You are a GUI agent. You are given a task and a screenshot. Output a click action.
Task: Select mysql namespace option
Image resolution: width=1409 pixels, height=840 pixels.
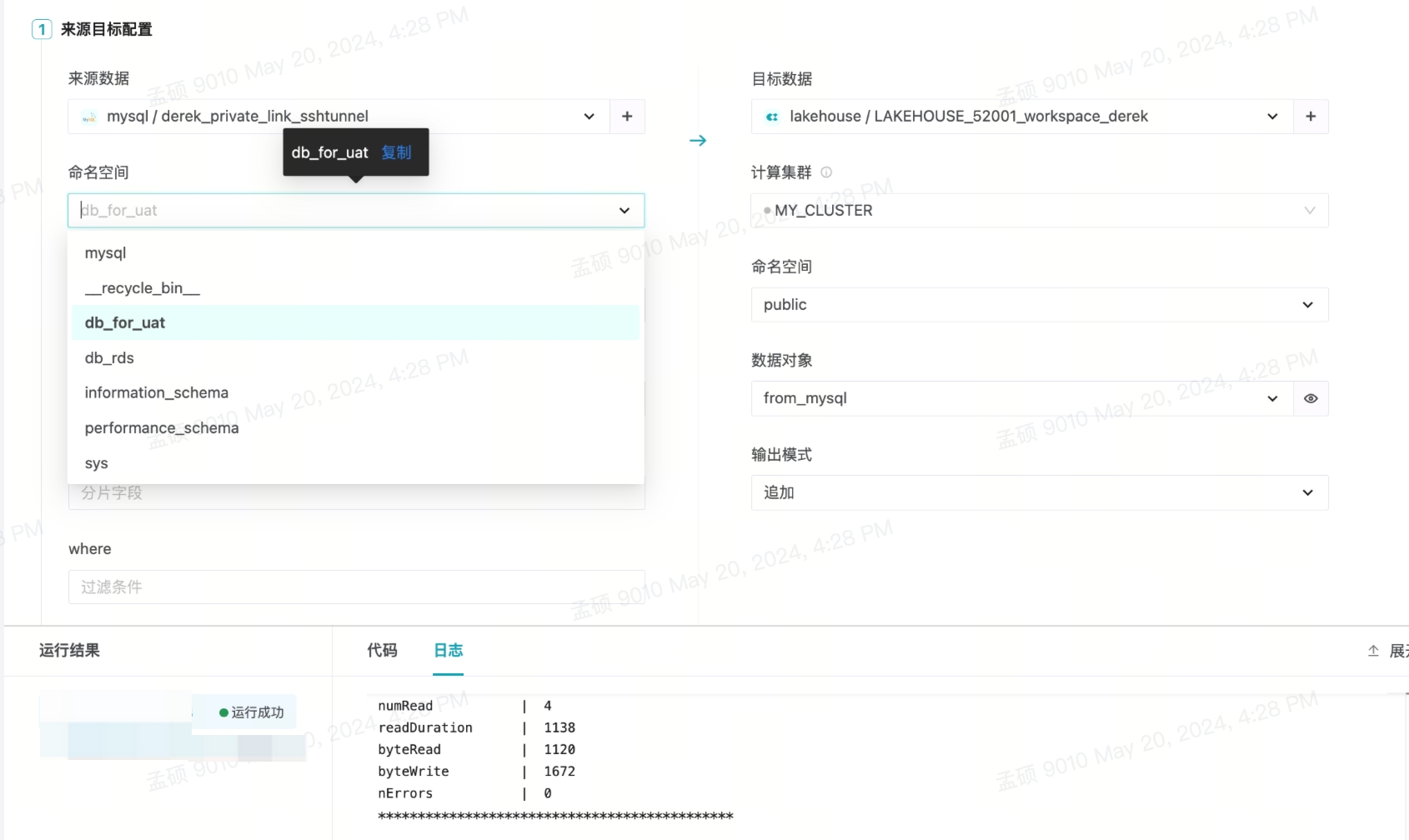point(106,253)
